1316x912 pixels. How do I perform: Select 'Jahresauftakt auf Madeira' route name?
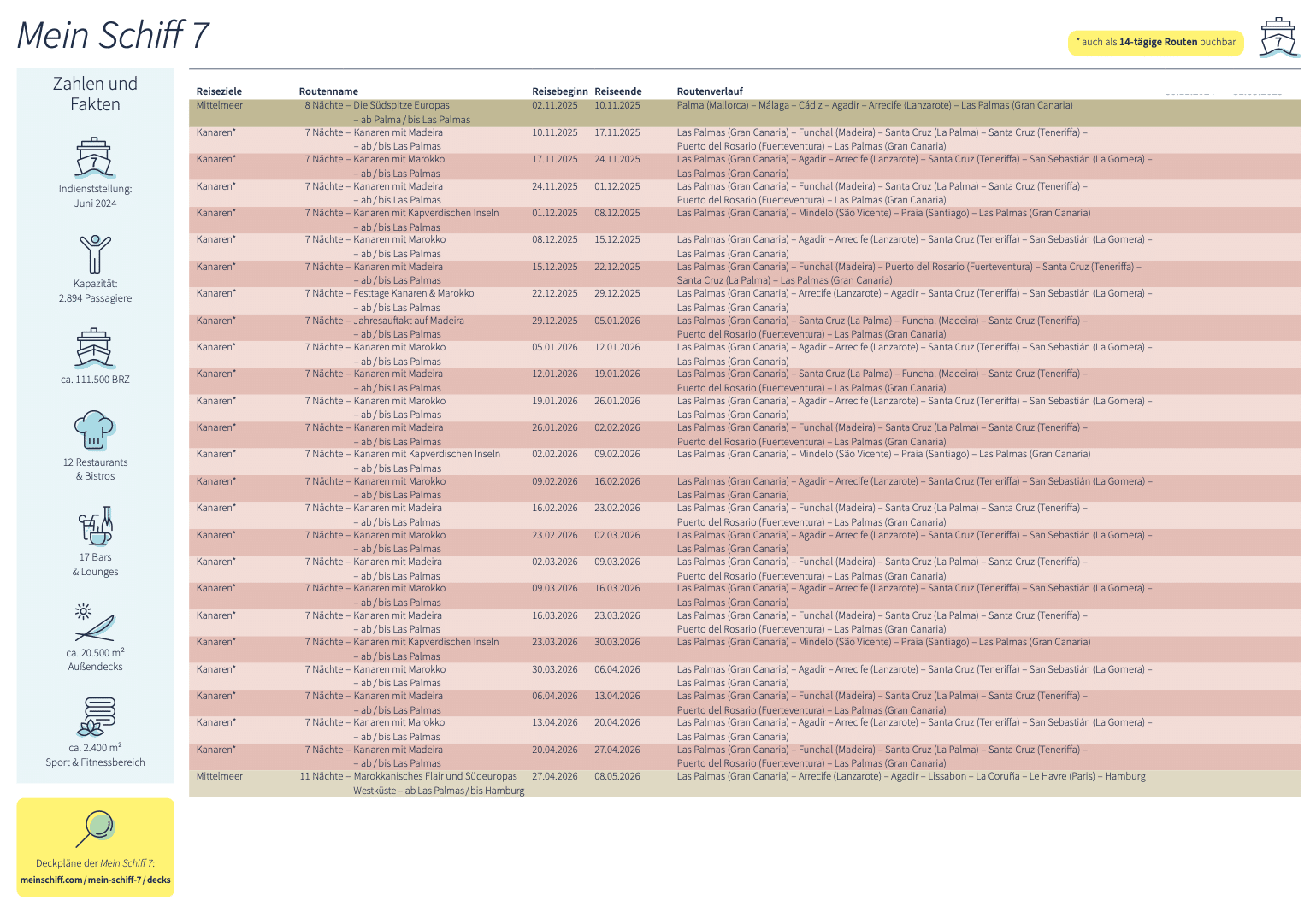(x=384, y=321)
